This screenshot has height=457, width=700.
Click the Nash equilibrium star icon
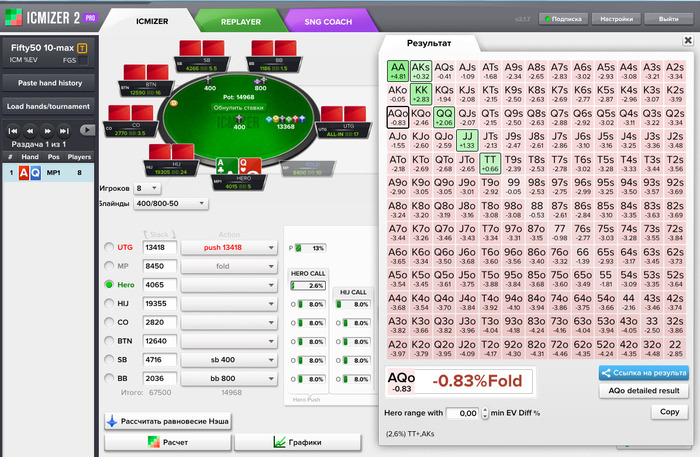112,421
